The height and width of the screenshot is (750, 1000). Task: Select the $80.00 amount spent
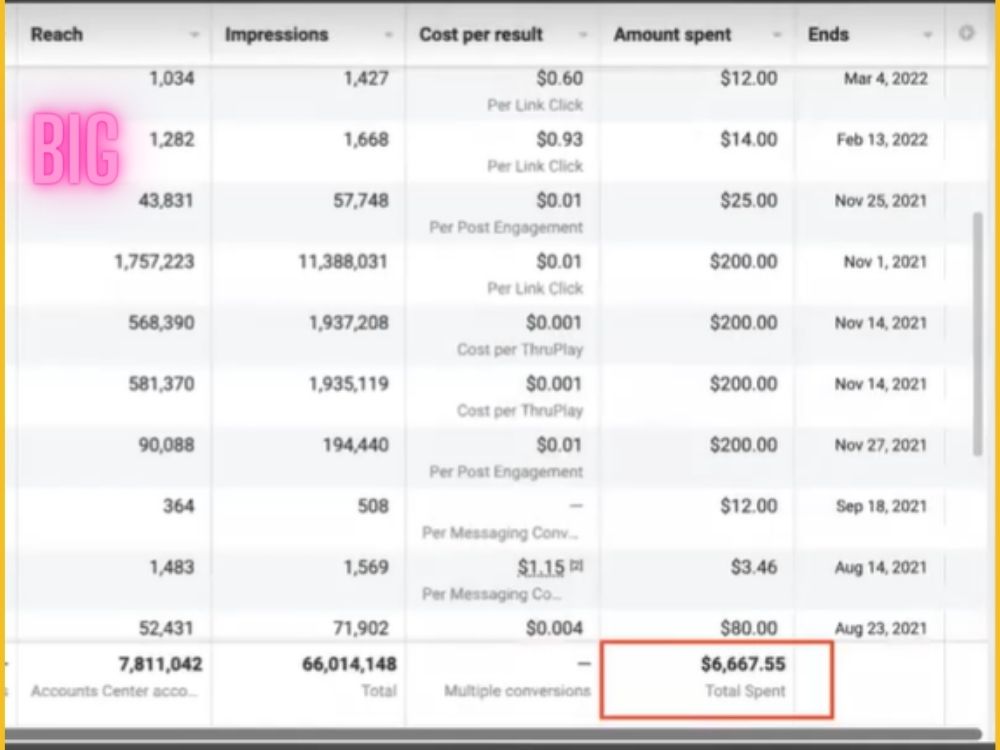[x=749, y=629]
